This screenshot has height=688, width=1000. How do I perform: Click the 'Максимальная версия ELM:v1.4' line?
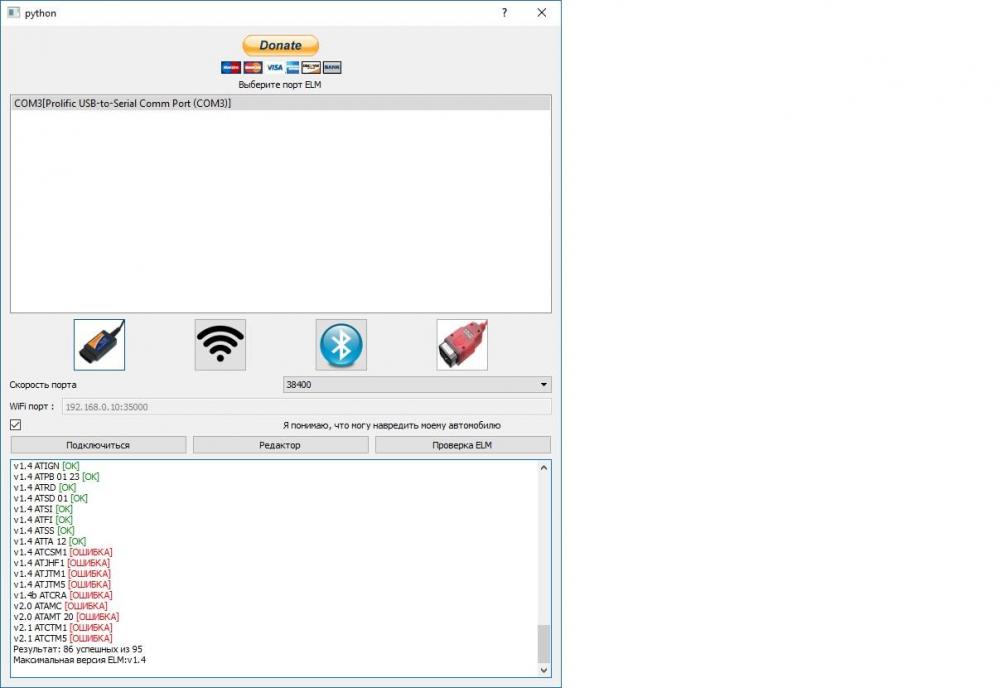click(80, 660)
